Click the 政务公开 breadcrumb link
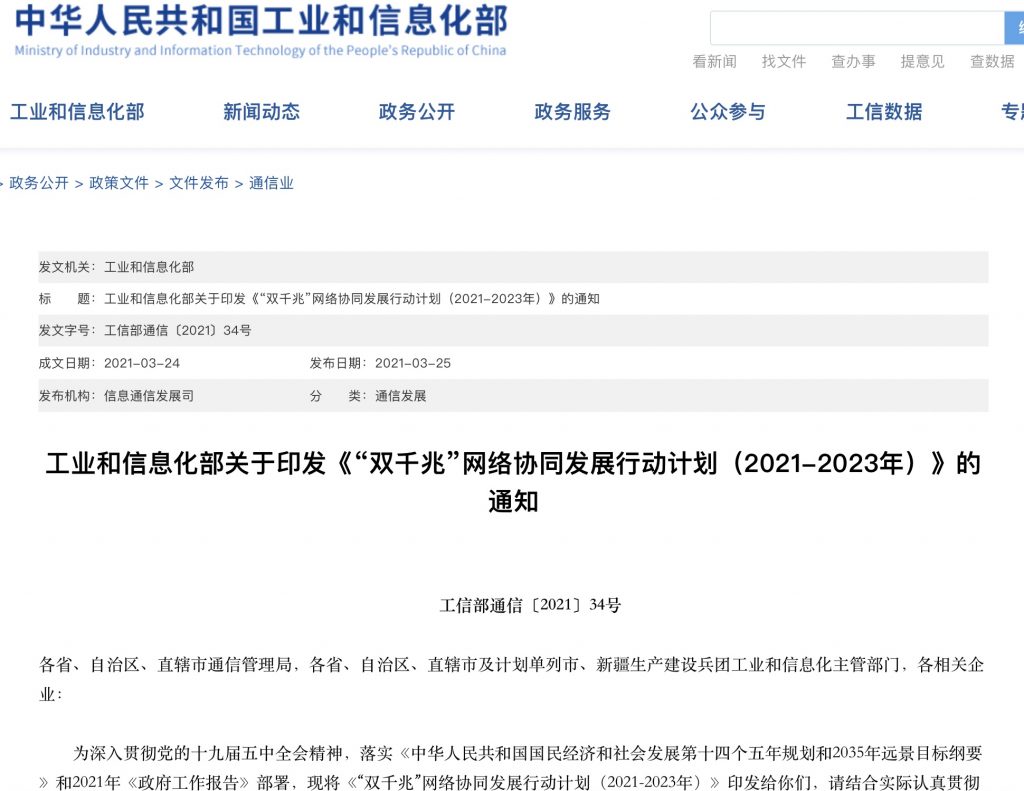This screenshot has width=1024, height=791. pos(39,183)
